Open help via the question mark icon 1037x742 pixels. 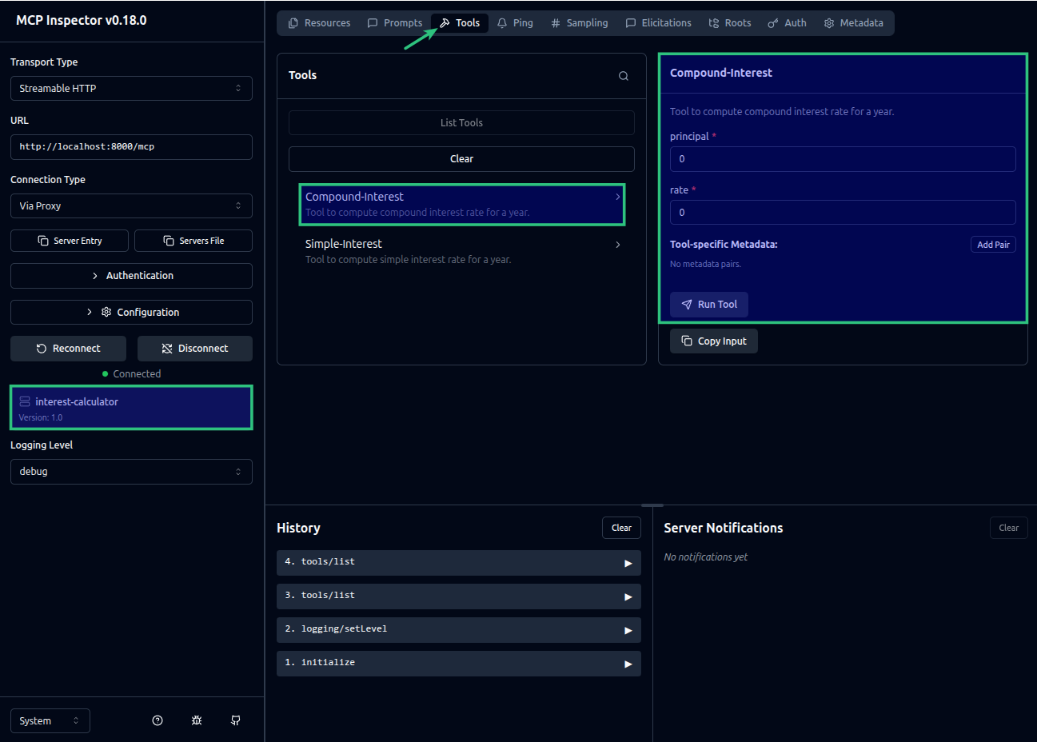point(157,720)
